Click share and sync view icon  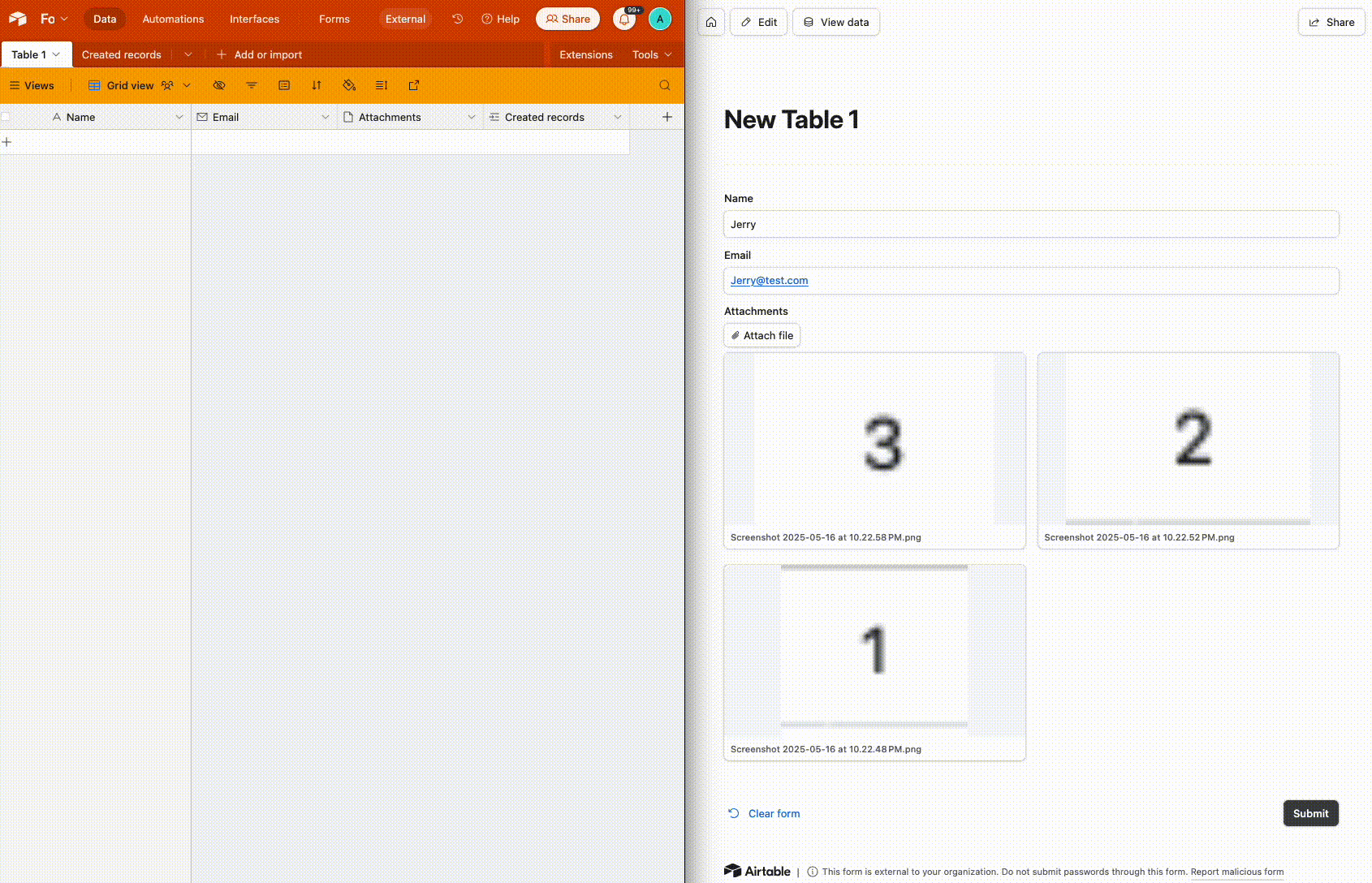coord(414,85)
